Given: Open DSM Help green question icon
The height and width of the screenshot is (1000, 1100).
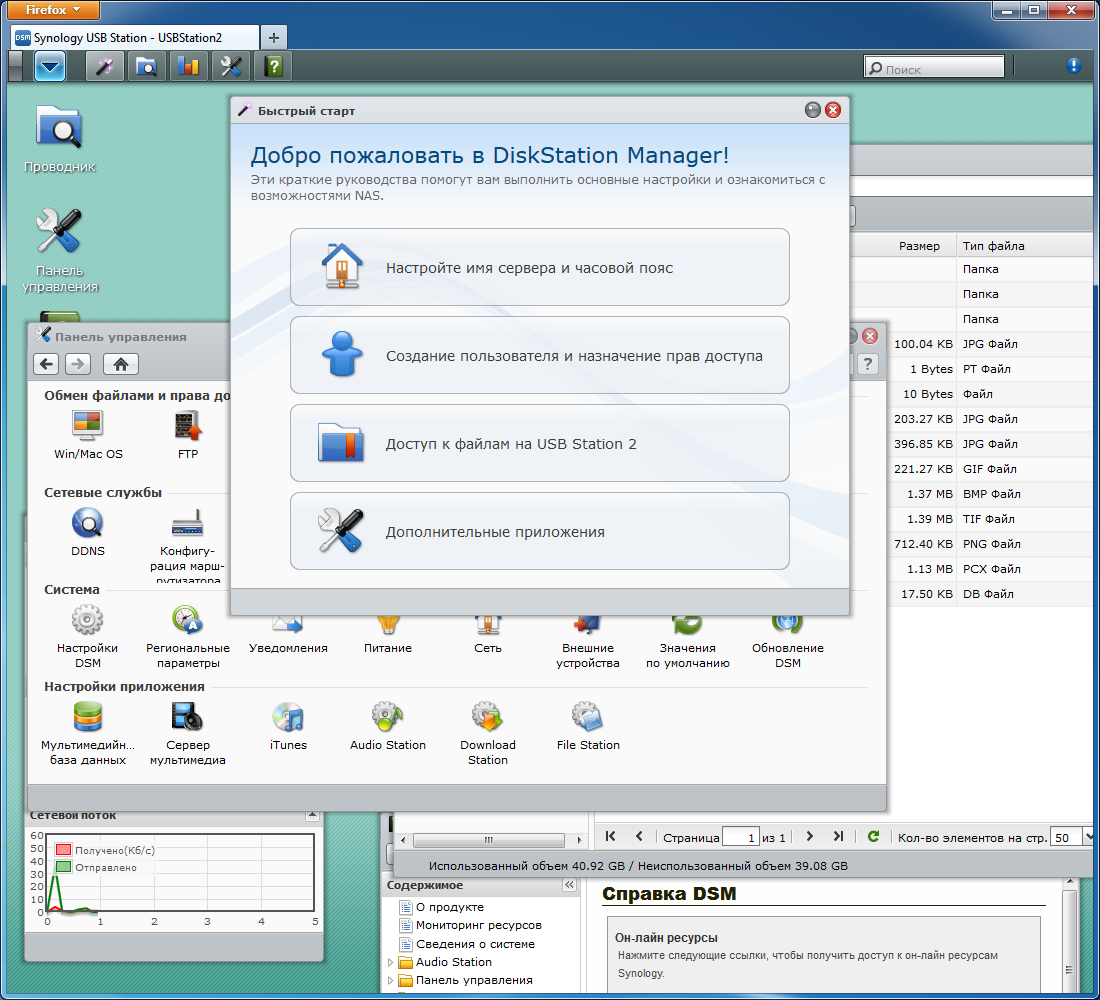Looking at the screenshot, I should point(273,67).
